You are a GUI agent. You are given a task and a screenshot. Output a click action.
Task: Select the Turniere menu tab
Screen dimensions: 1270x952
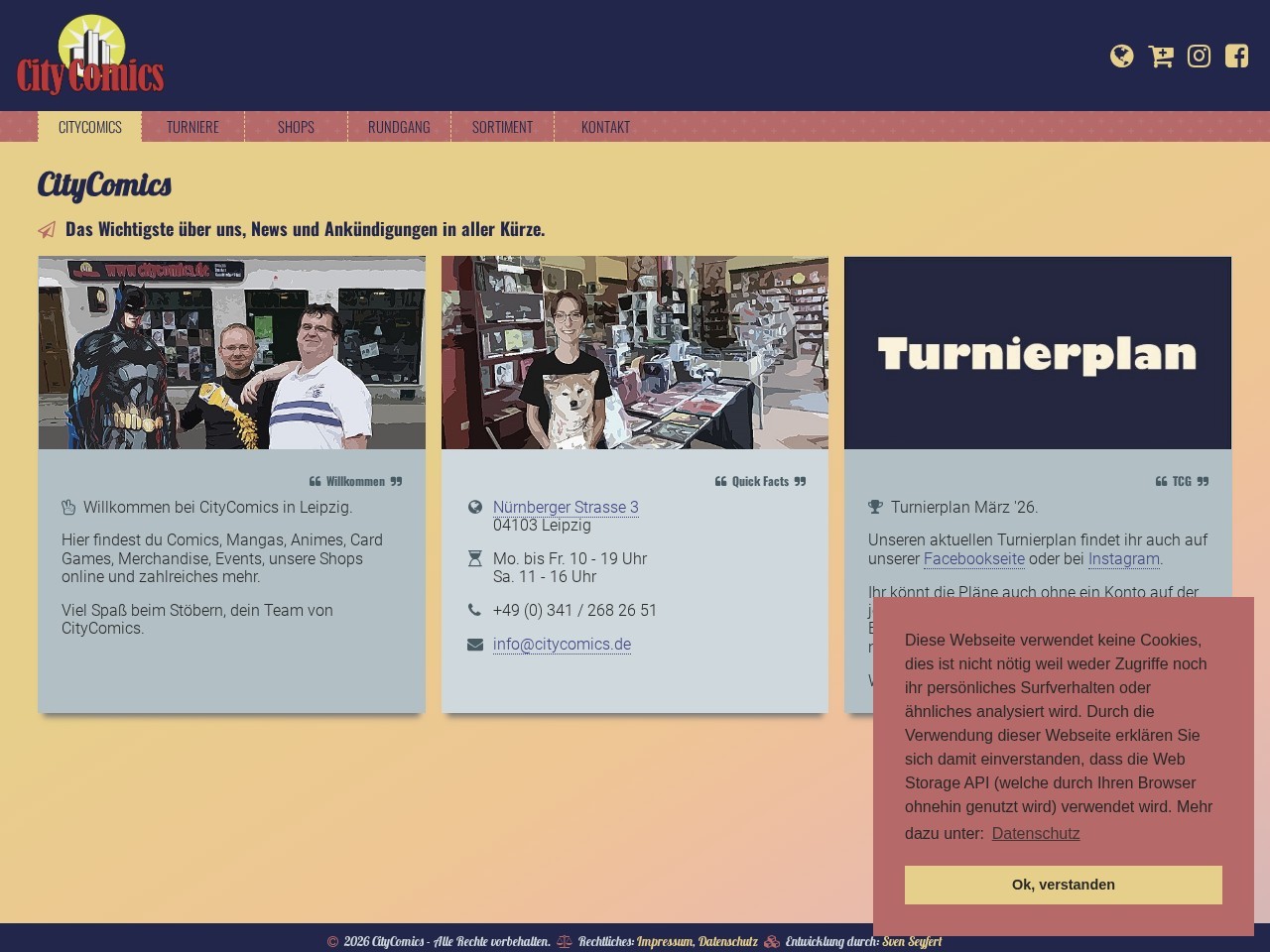point(192,127)
